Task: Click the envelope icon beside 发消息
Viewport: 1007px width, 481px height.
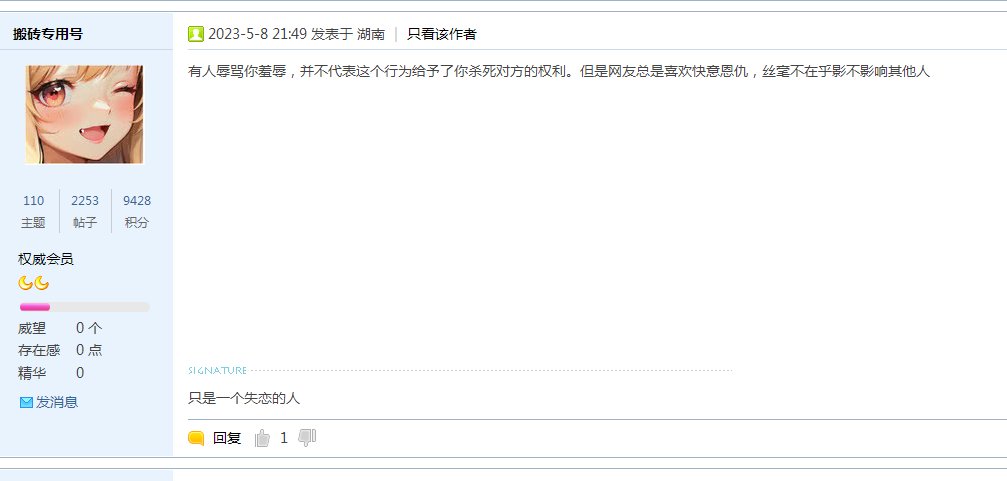Action: click(26, 403)
